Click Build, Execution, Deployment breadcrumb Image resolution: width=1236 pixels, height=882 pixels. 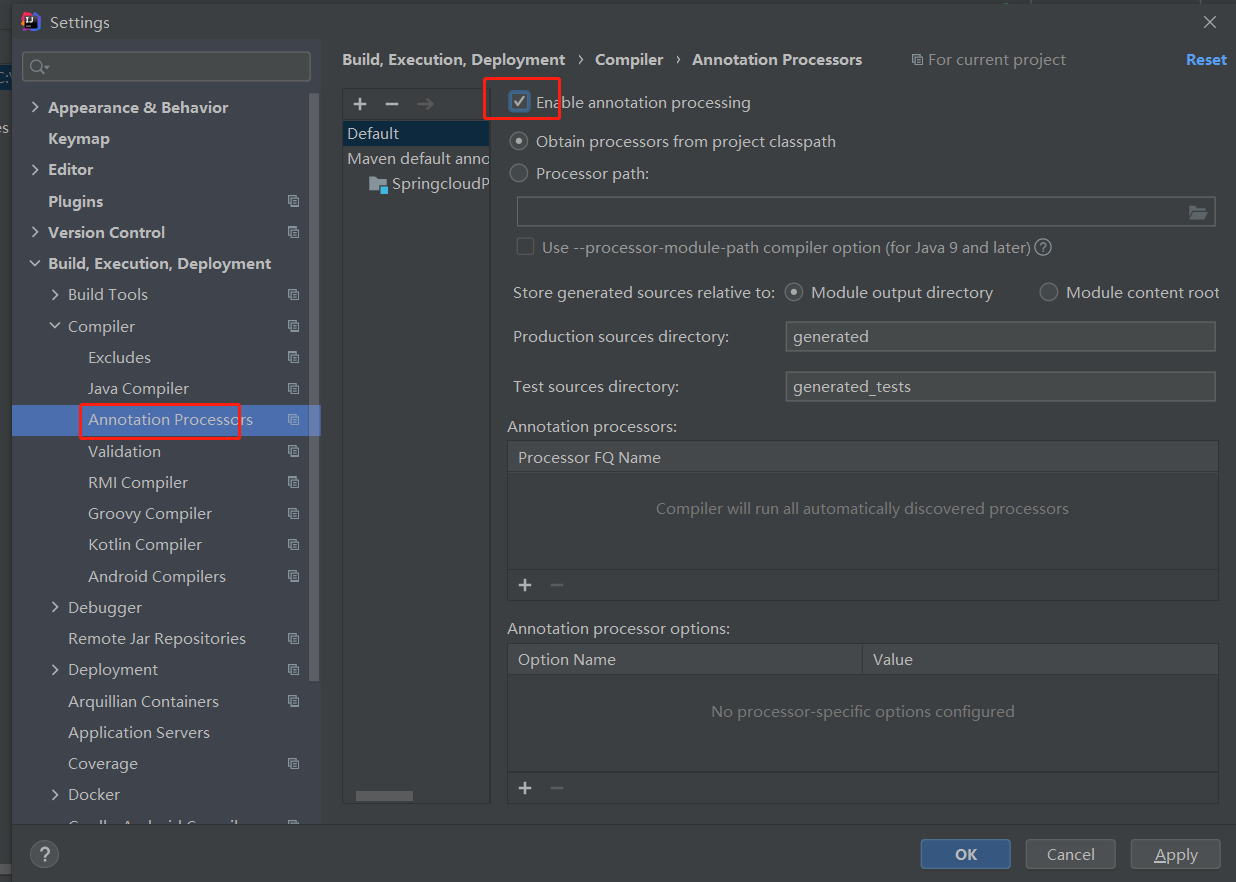click(x=454, y=60)
